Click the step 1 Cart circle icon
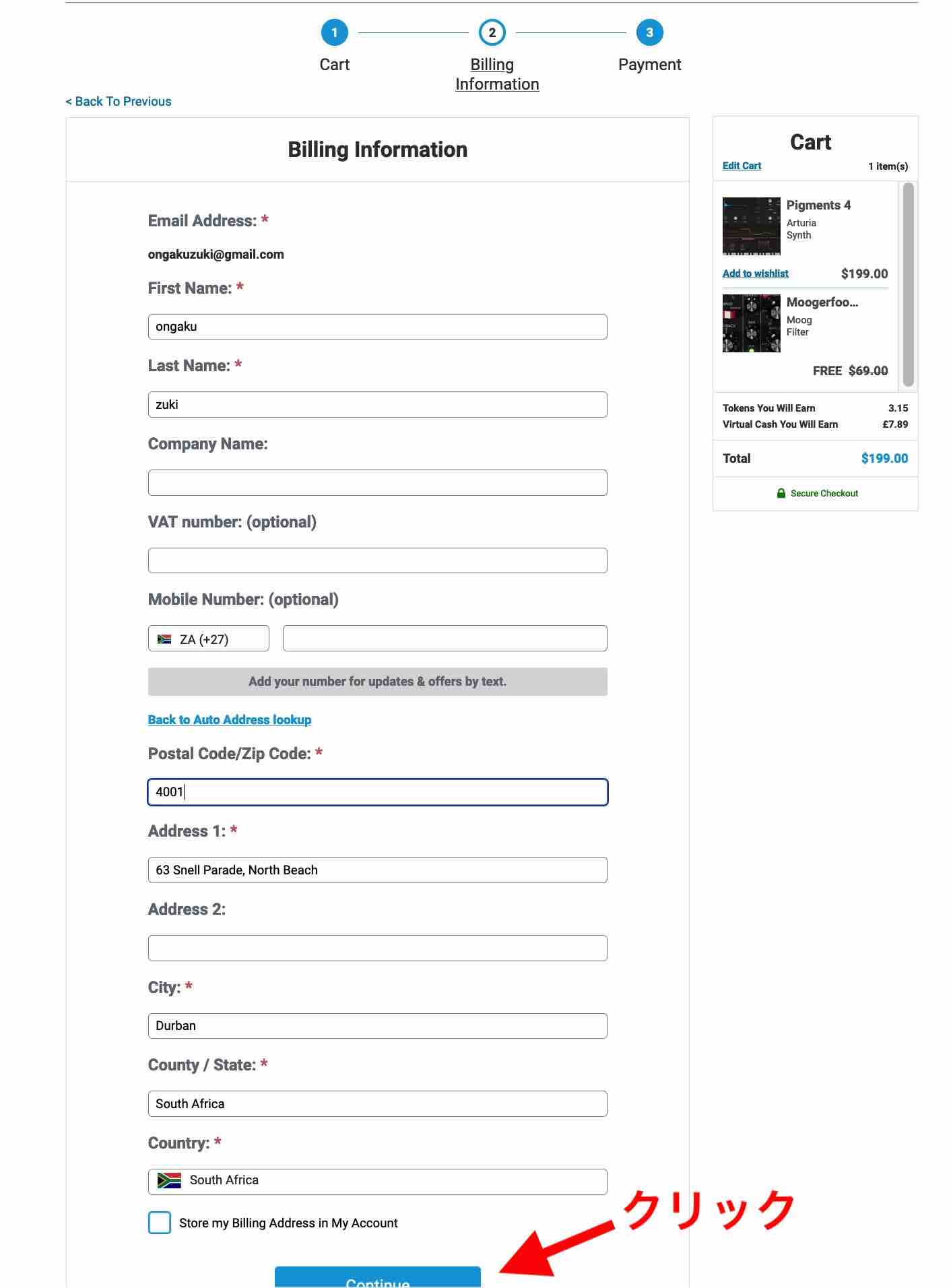951x1288 pixels. (334, 32)
